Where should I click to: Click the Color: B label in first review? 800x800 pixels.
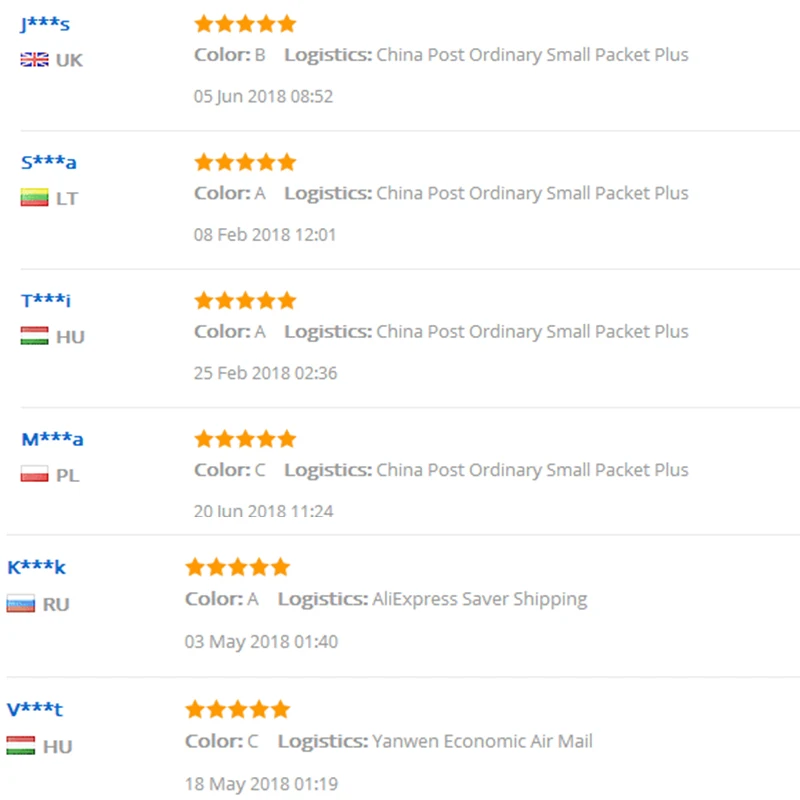click(229, 55)
